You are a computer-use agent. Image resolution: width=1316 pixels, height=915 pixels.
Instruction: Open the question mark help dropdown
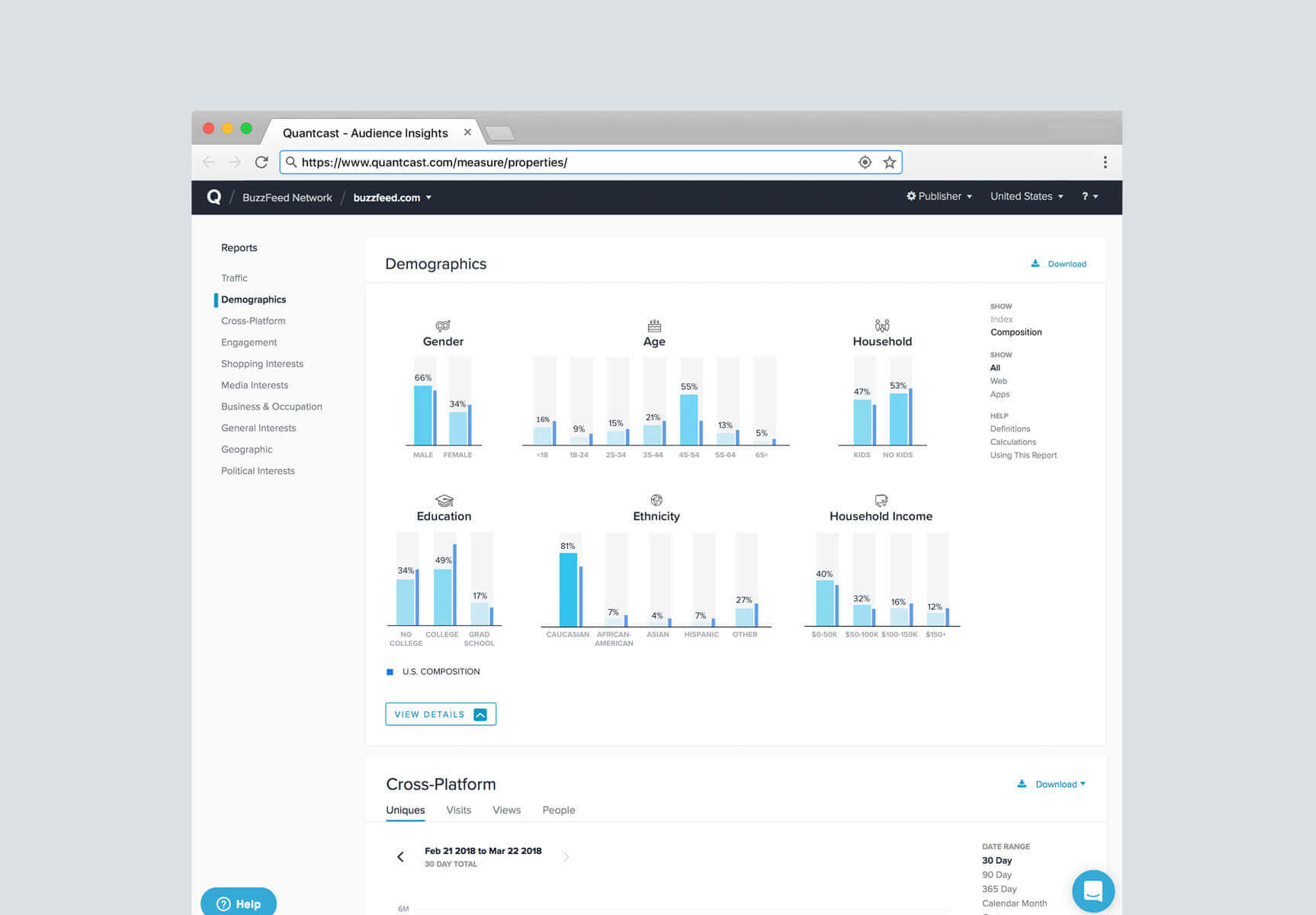[1090, 196]
